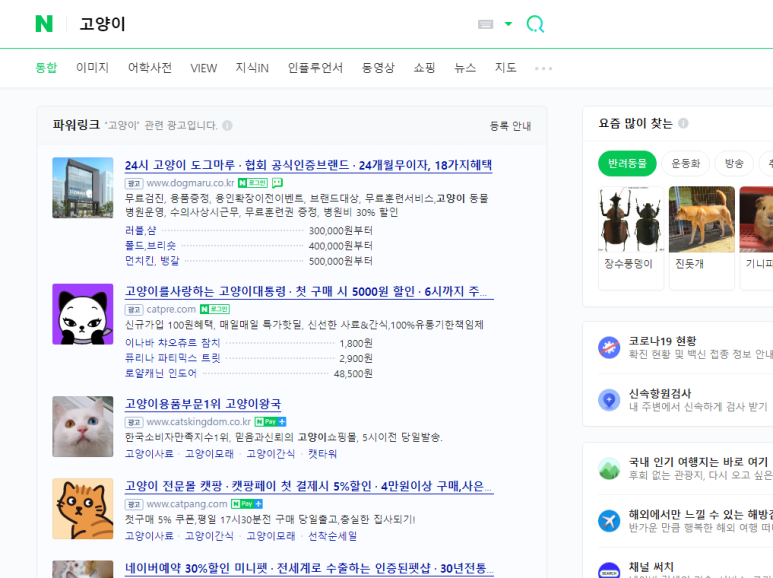Switch to the VIEW tab
The image size is (773, 578).
204,68
